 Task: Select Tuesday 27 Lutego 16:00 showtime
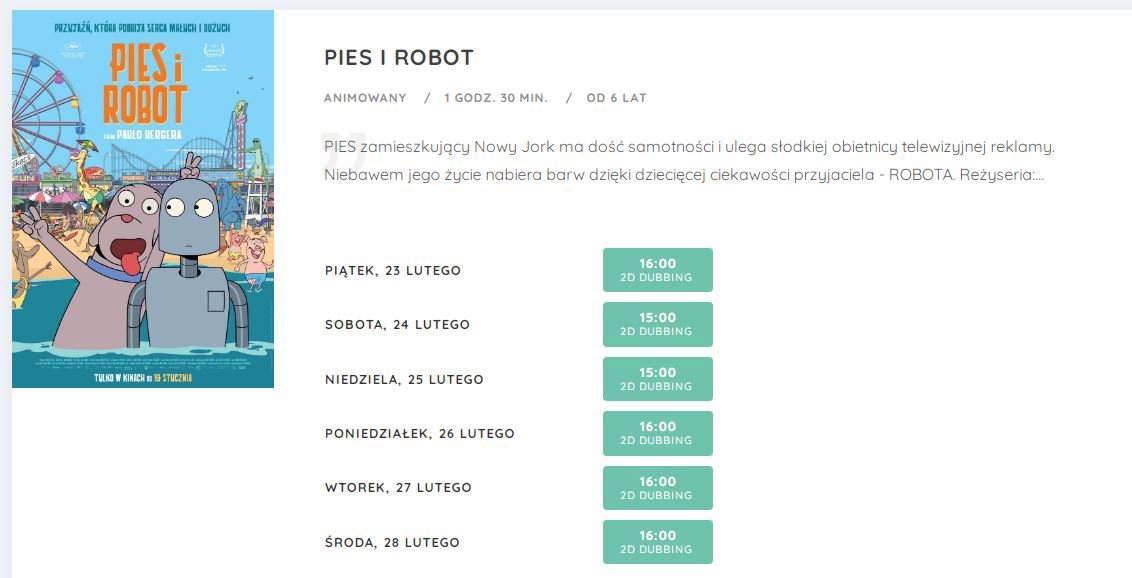[658, 488]
